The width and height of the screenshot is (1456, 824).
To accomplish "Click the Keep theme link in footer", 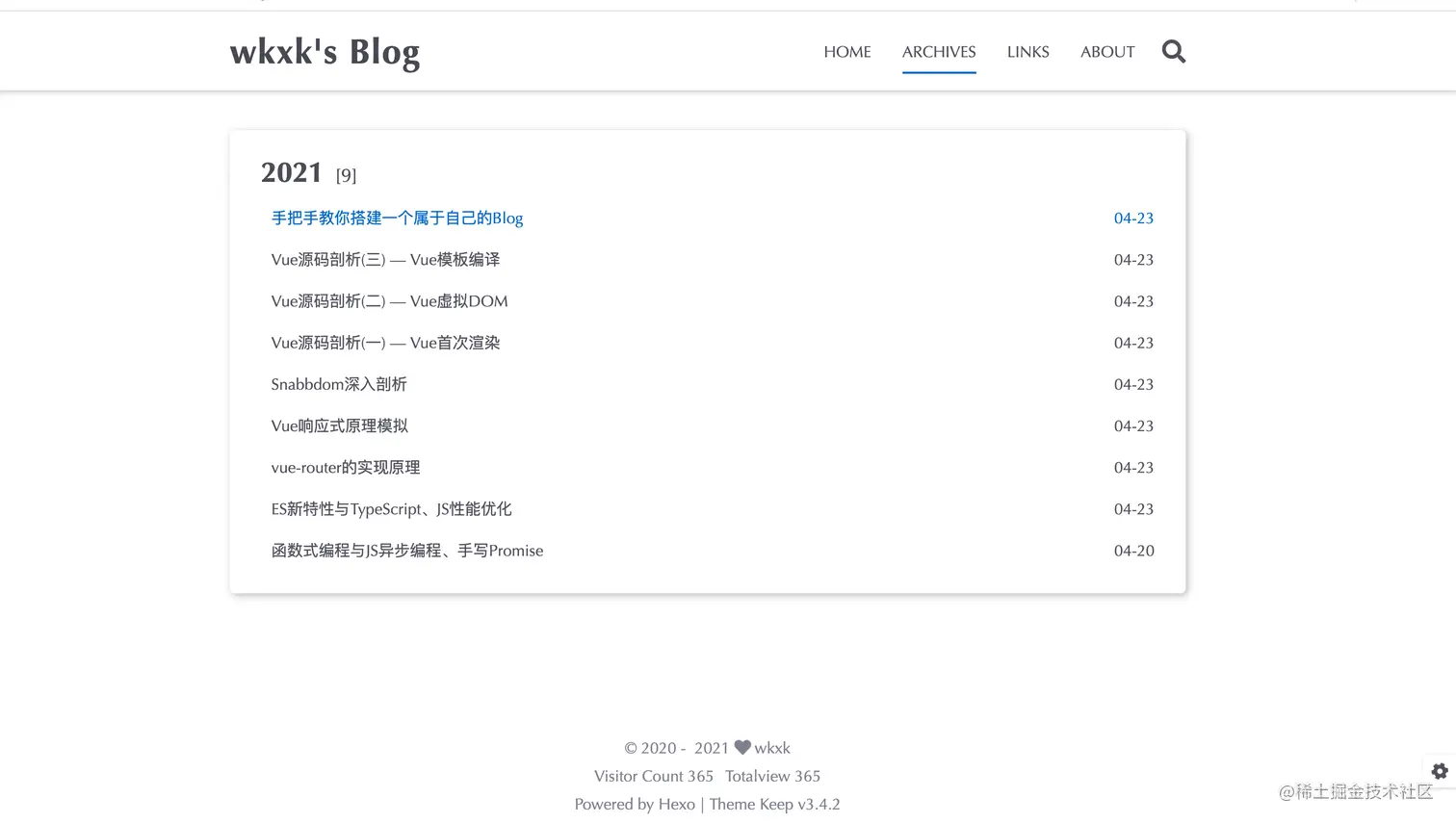I will tap(775, 804).
